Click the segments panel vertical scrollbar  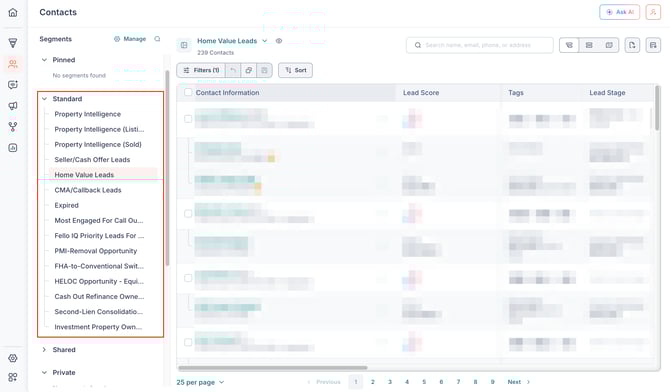167,168
